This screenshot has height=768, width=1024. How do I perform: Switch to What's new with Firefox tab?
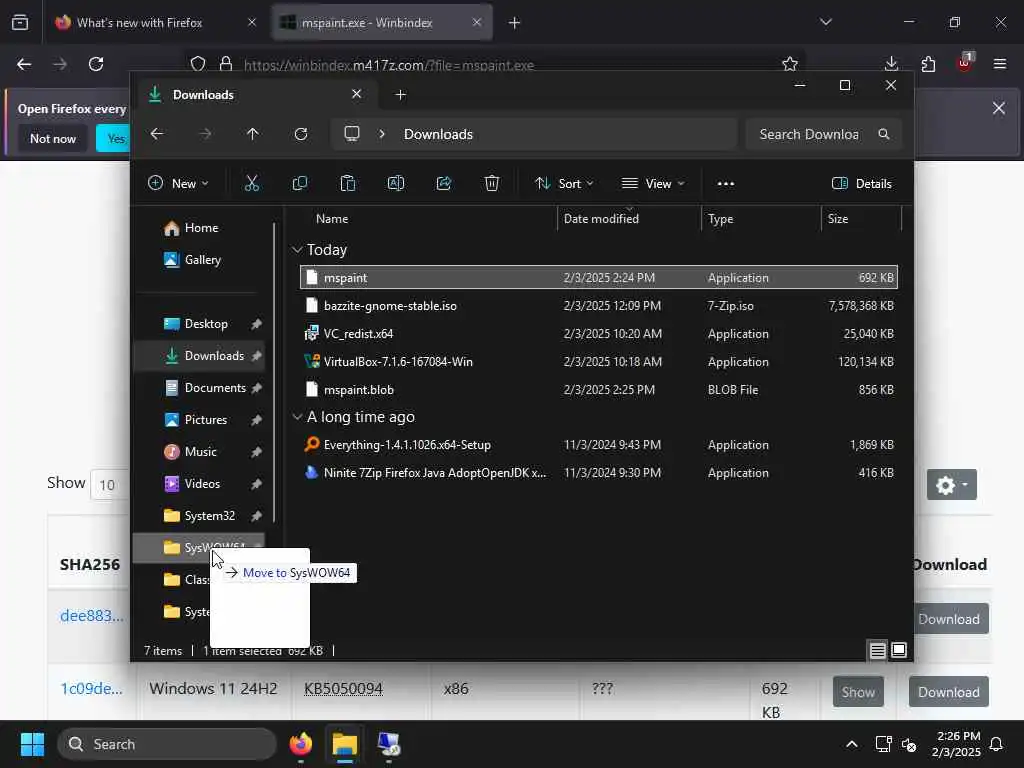click(x=154, y=23)
